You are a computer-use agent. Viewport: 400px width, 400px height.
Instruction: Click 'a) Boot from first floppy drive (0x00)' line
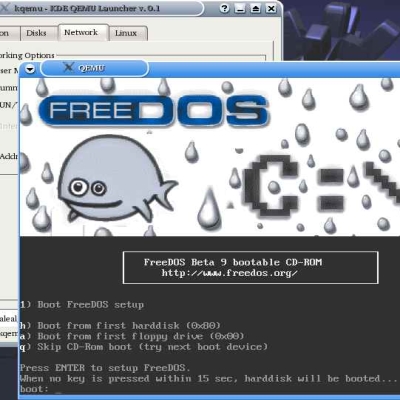132,336
